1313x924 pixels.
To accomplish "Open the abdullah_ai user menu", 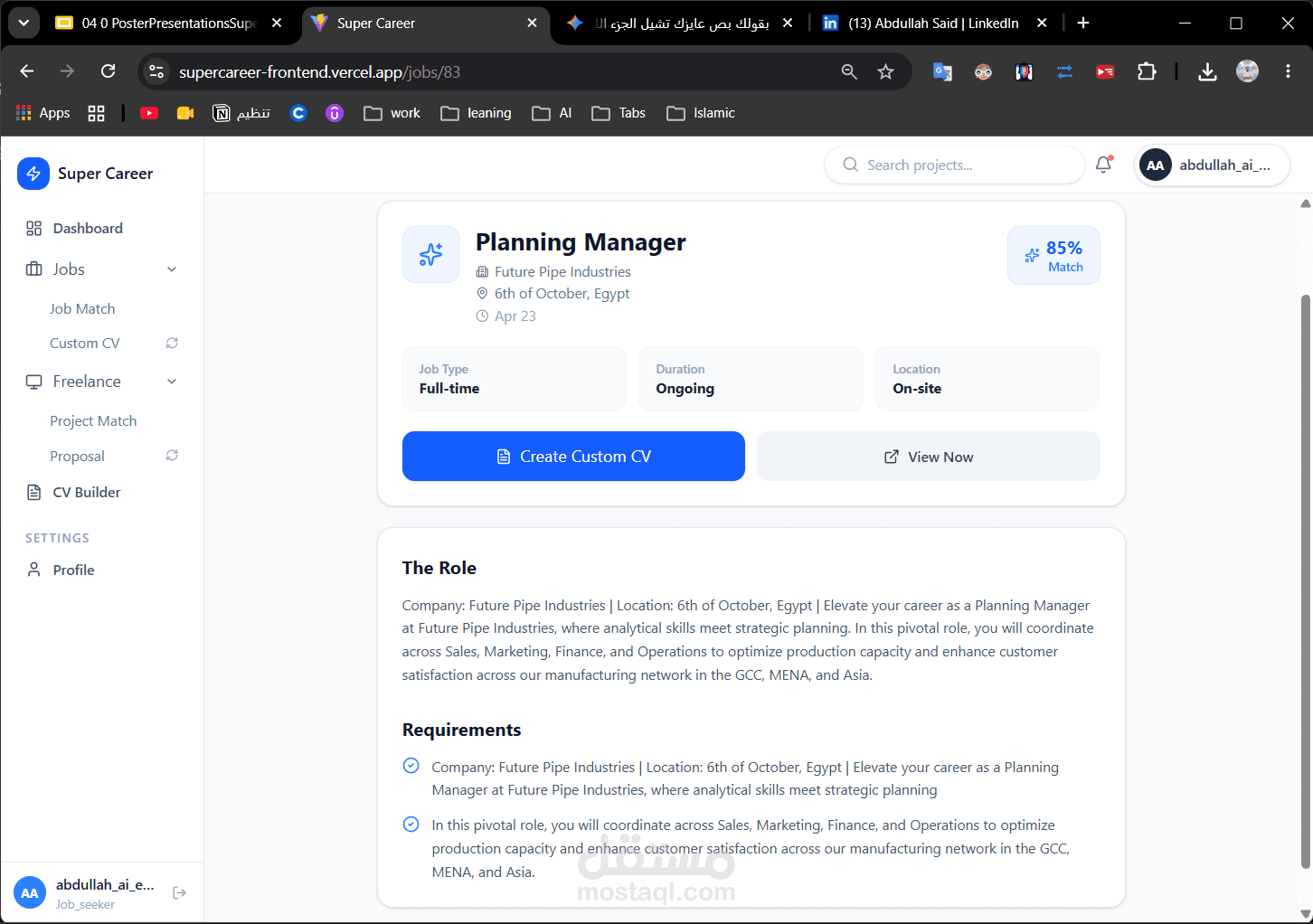I will pyautogui.click(x=1212, y=165).
